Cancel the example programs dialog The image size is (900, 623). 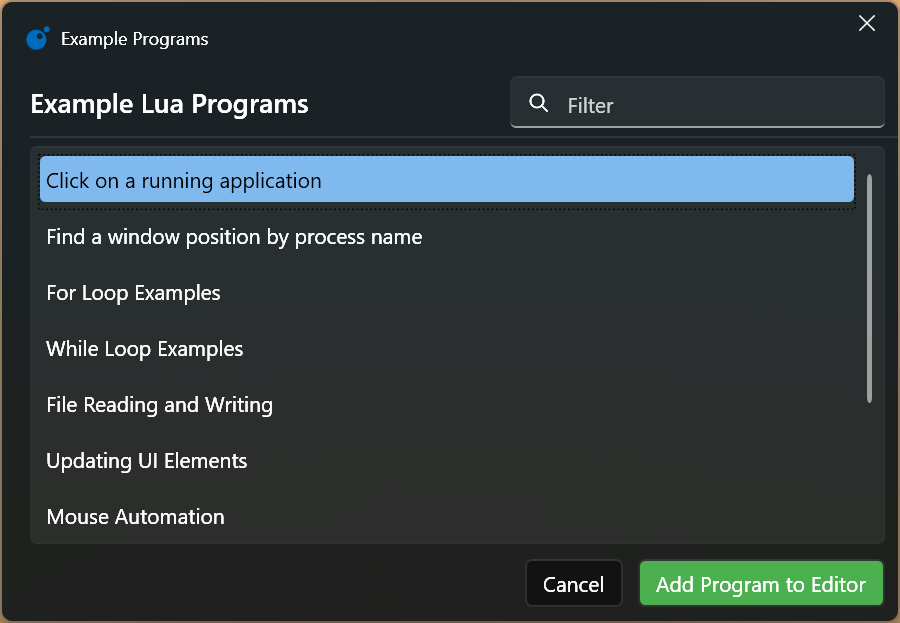[x=574, y=584]
